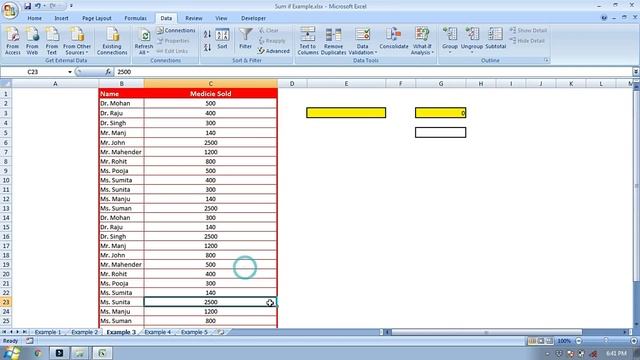Customize Quick Access Toolbar dropdown
The image size is (640, 360).
[71, 6]
